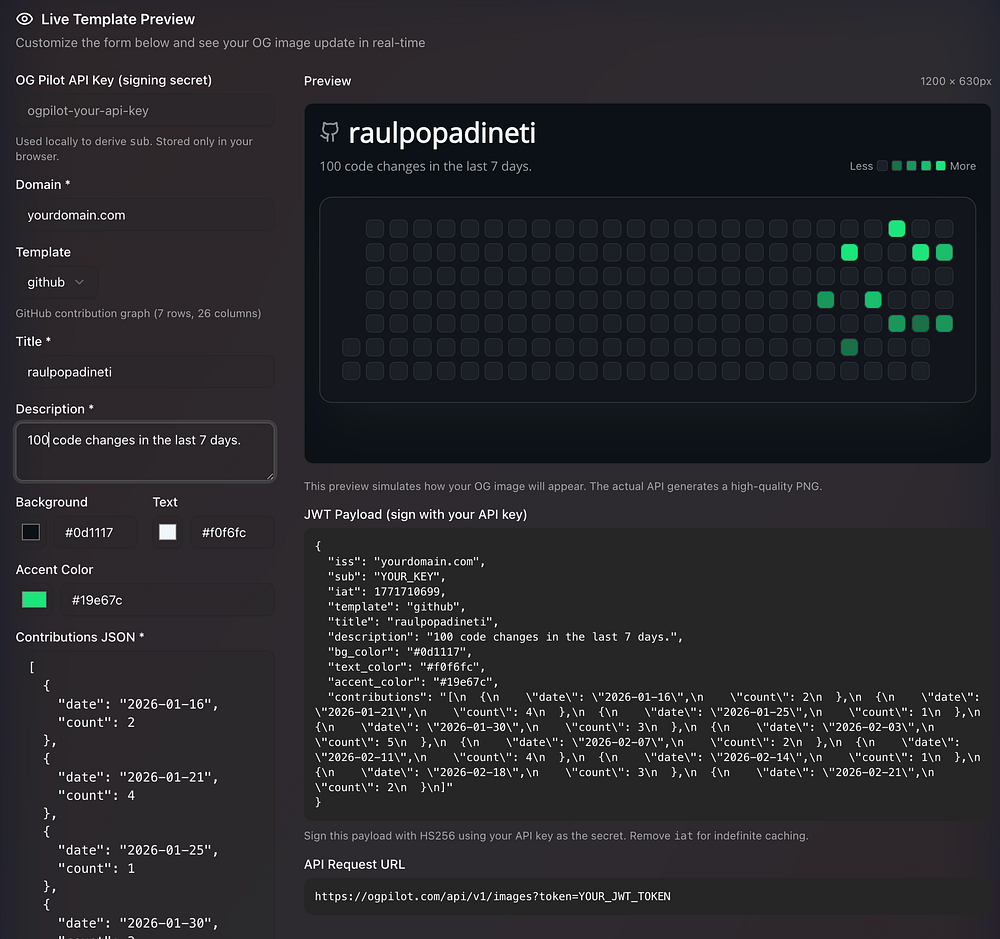
Task: Click inside the Description textarea
Action: point(145,451)
